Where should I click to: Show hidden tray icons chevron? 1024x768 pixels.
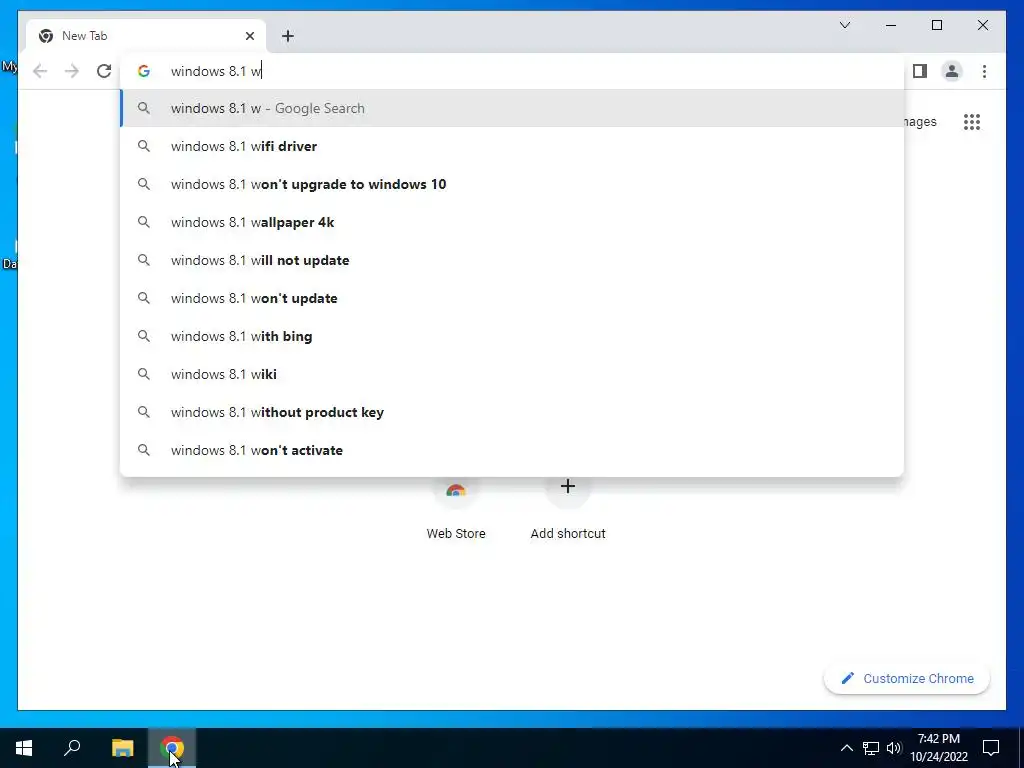click(x=846, y=748)
